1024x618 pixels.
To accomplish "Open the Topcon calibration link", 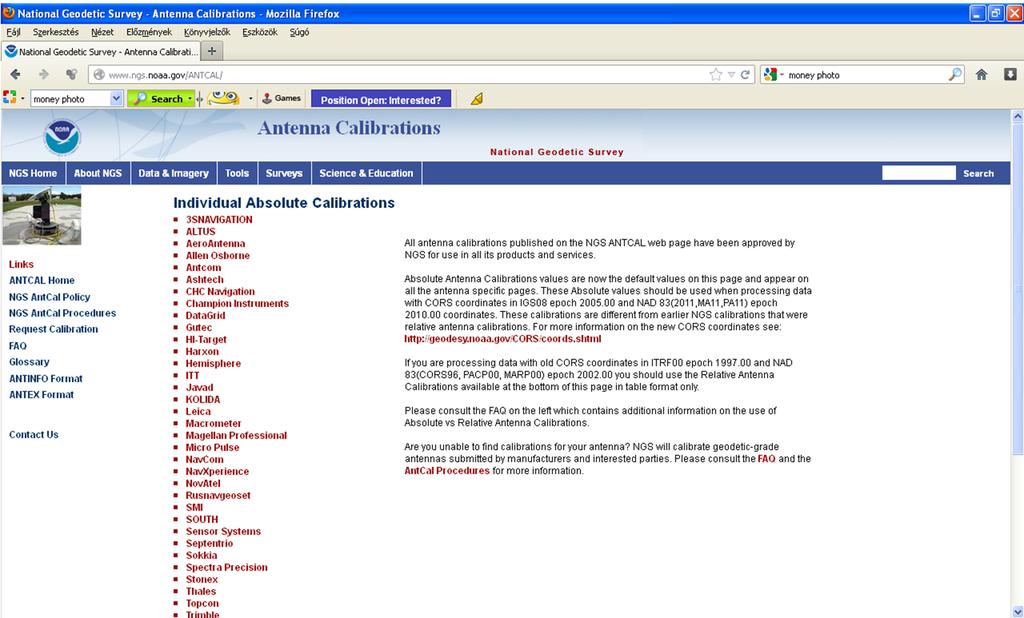I will (x=202, y=603).
